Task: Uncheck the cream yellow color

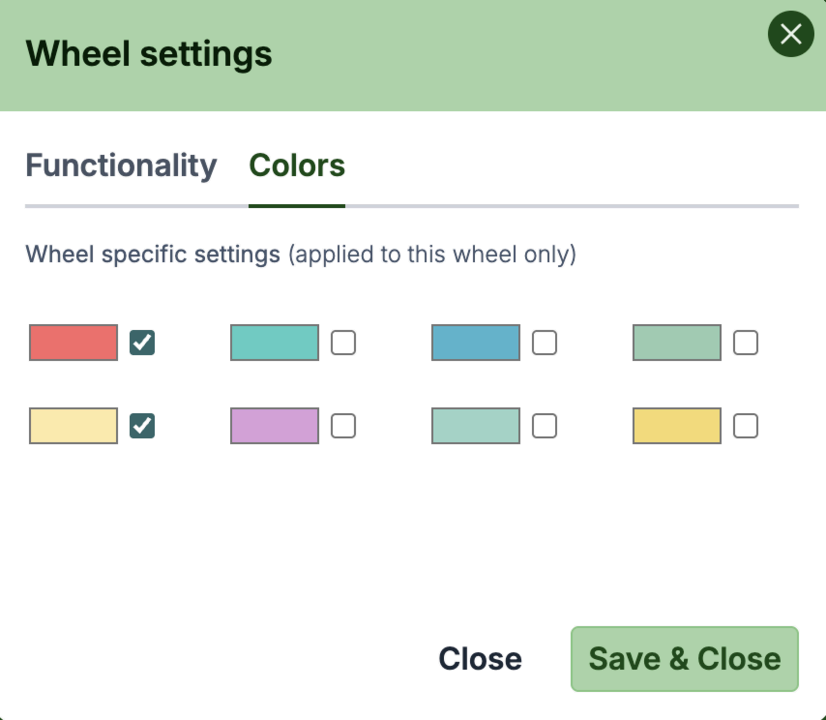Action: (x=142, y=426)
